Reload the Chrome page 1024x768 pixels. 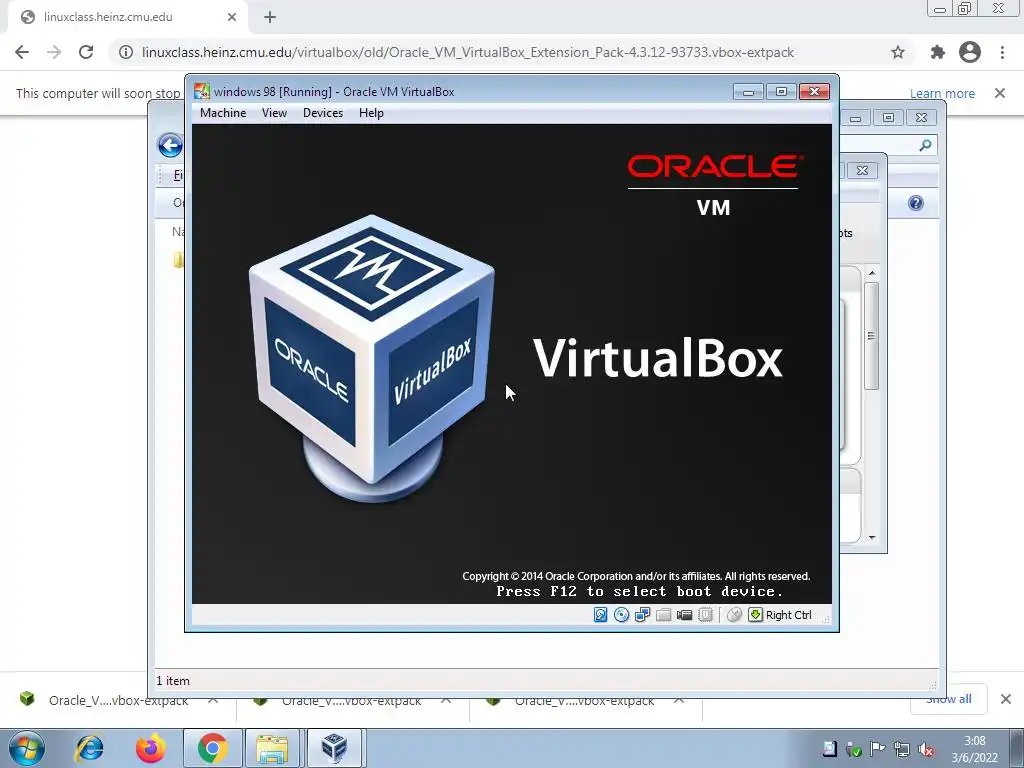[86, 52]
